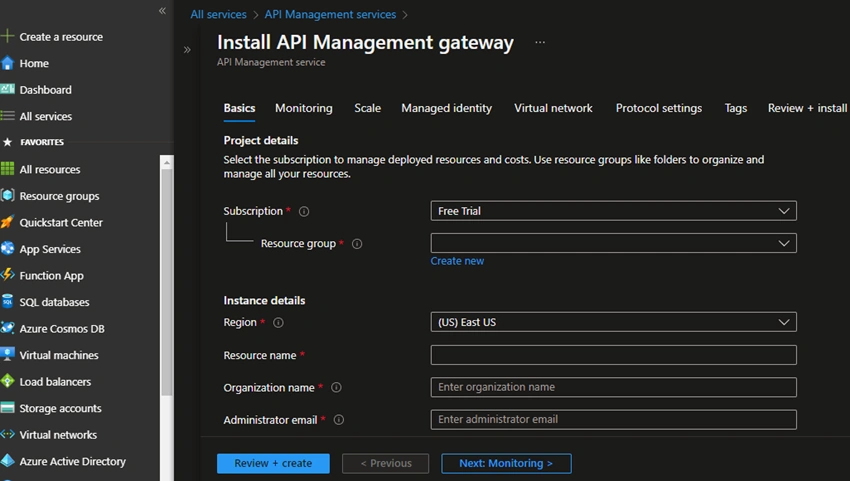Open the Region dropdown showing East US

coord(614,322)
